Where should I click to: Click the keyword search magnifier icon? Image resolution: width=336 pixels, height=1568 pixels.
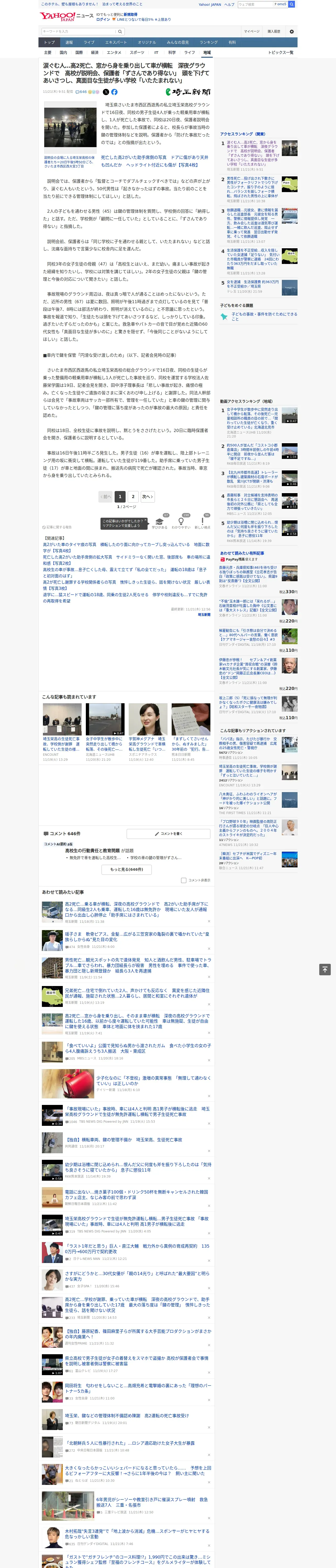click(x=120, y=31)
